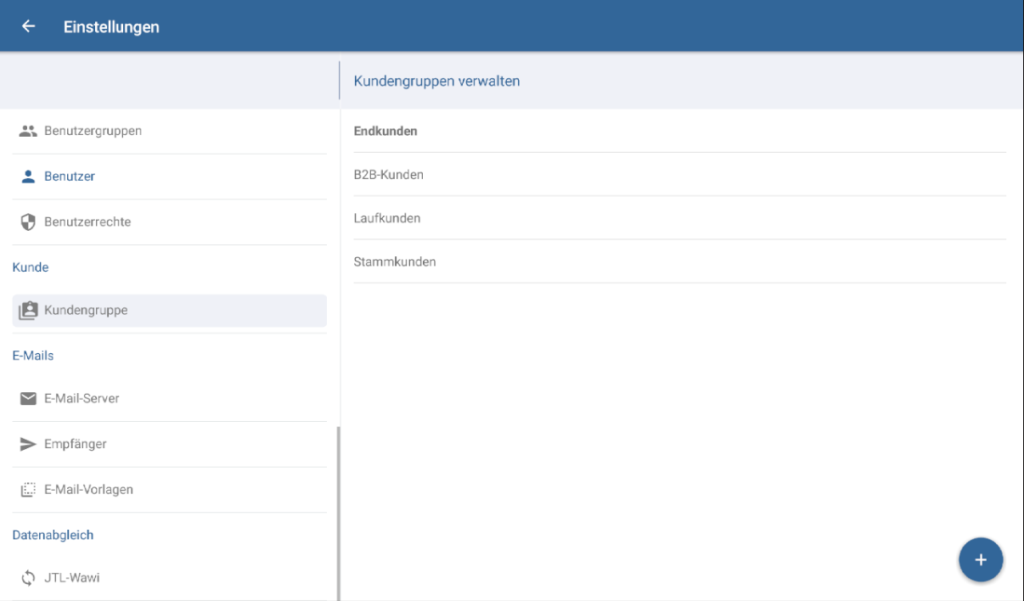Open the Benutzer settings entry
The height and width of the screenshot is (601, 1024).
tap(70, 176)
